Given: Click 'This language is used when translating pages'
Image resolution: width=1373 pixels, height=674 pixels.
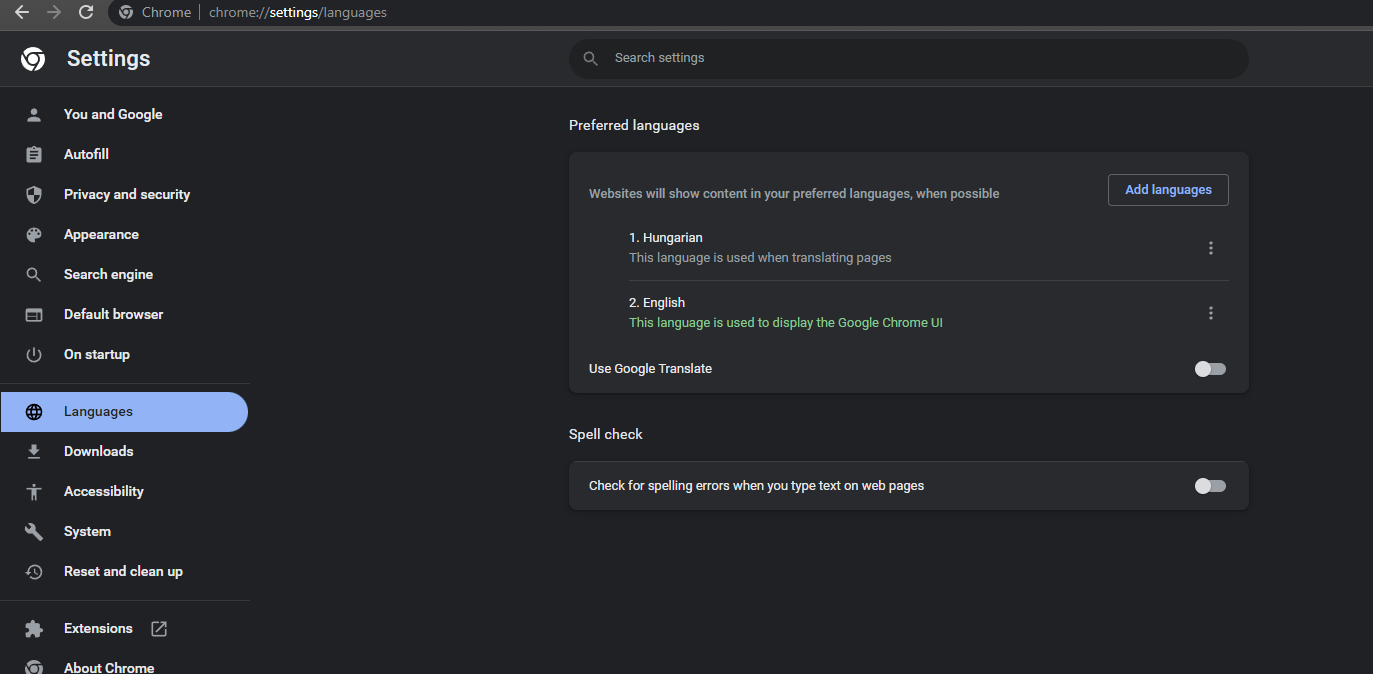Looking at the screenshot, I should point(760,258).
